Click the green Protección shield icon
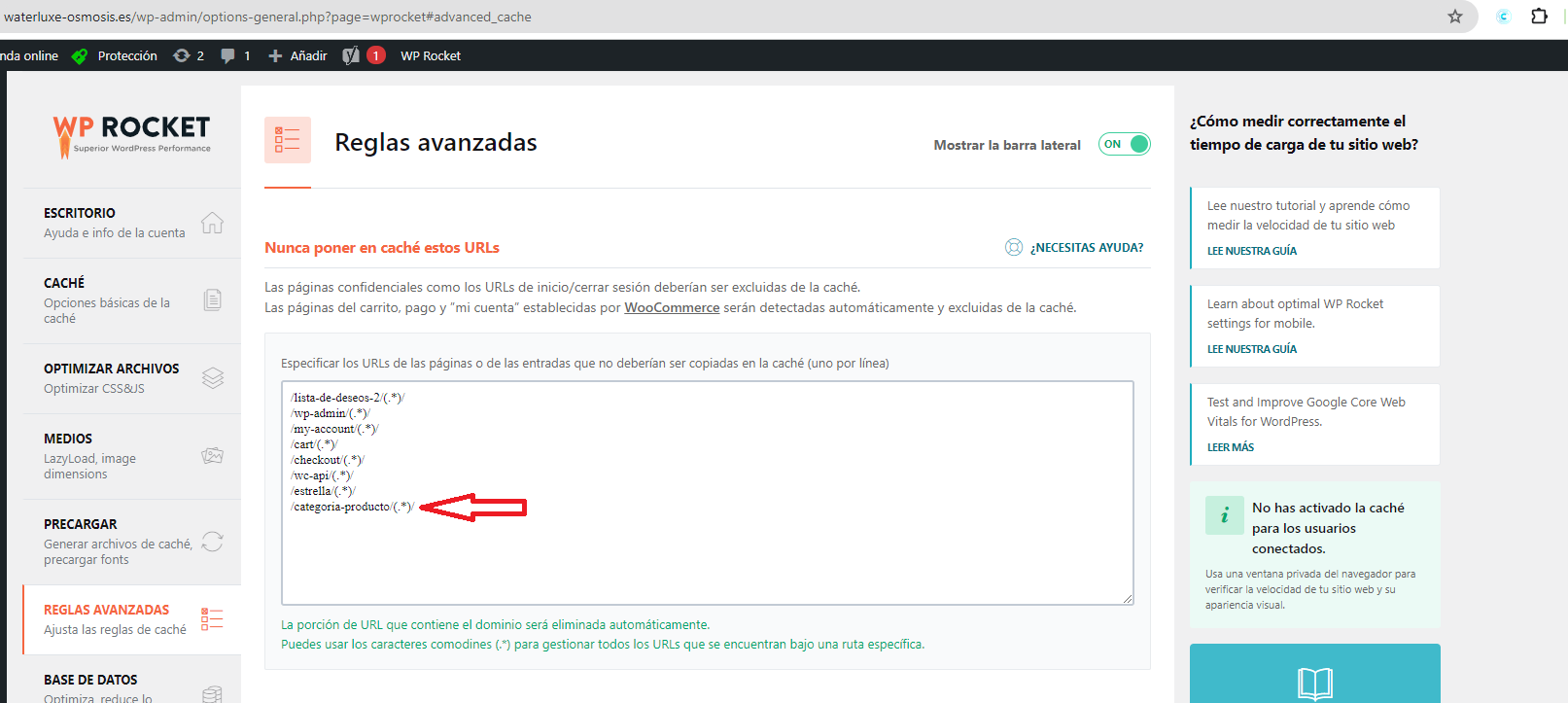Viewport: 1568px width, 703px height. pyautogui.click(x=80, y=55)
